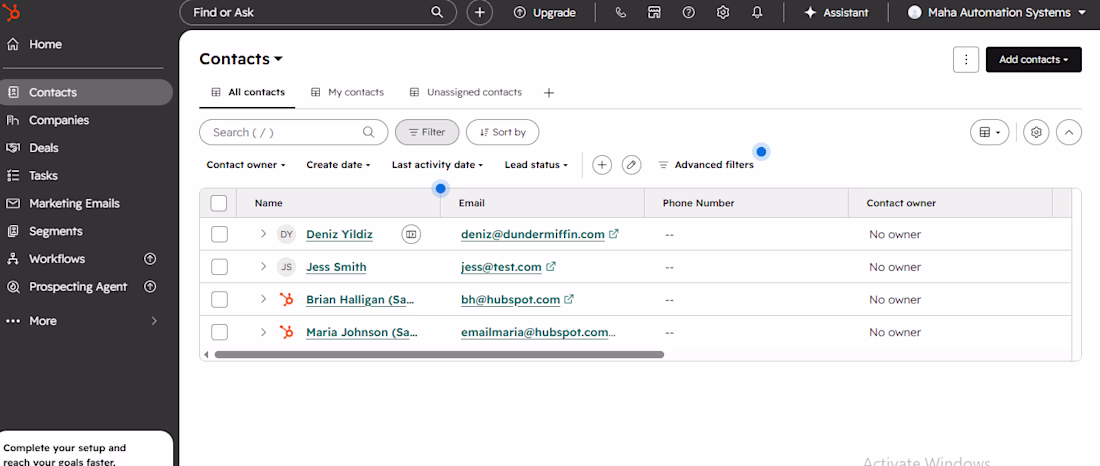
Task: Check the select all contacts checkbox
Action: (219, 203)
